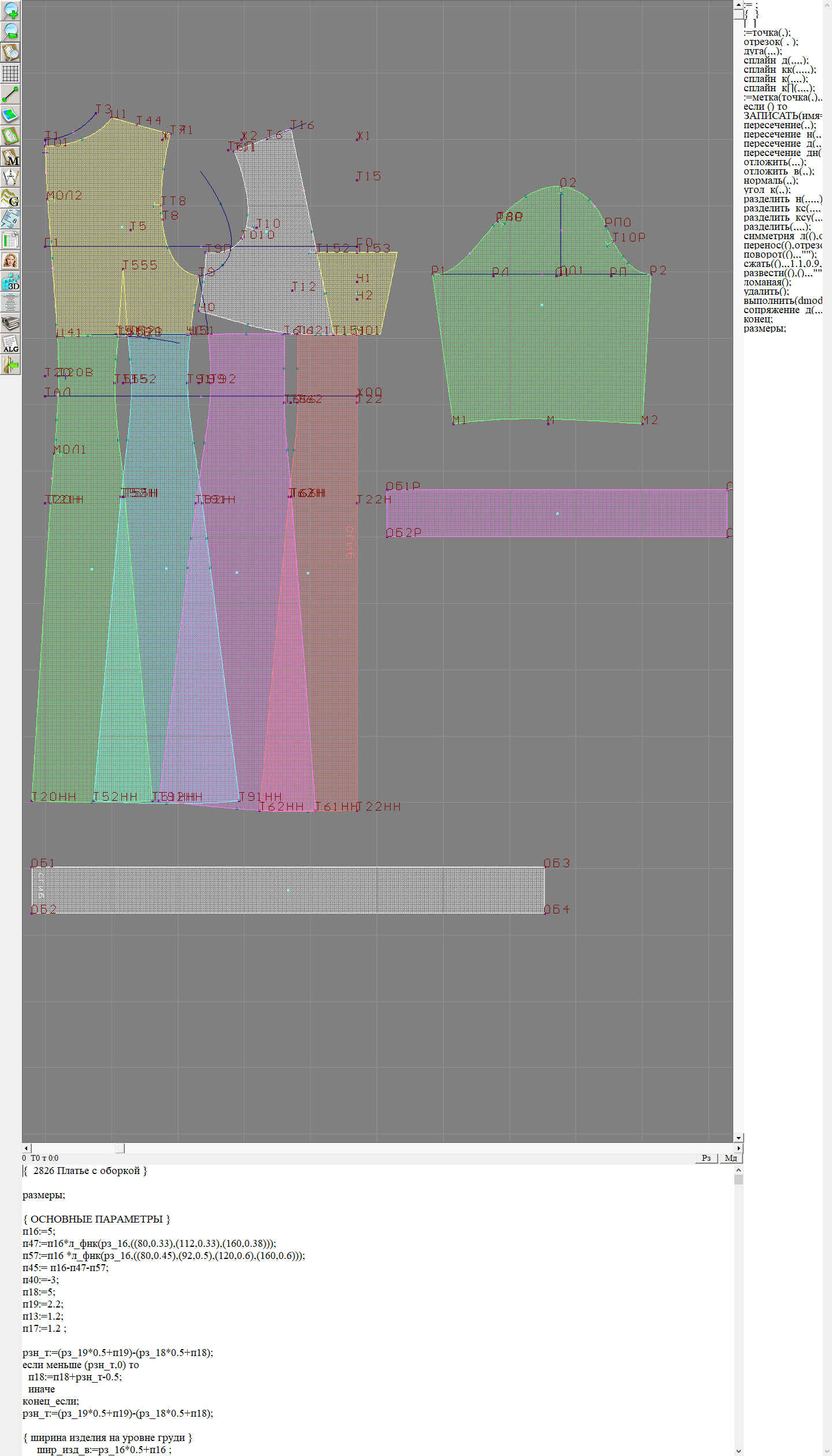Insert the 'разделить кс' command

point(783,209)
